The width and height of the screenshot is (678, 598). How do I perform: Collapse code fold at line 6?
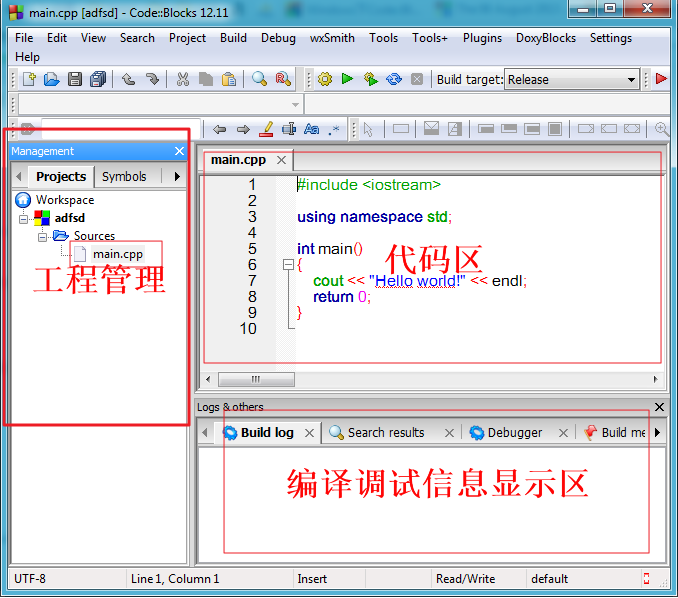coord(288,264)
